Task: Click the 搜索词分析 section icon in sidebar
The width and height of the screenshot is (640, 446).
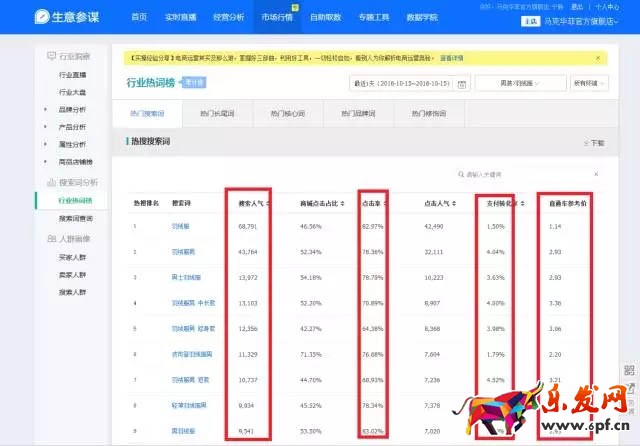Action: click(x=51, y=182)
